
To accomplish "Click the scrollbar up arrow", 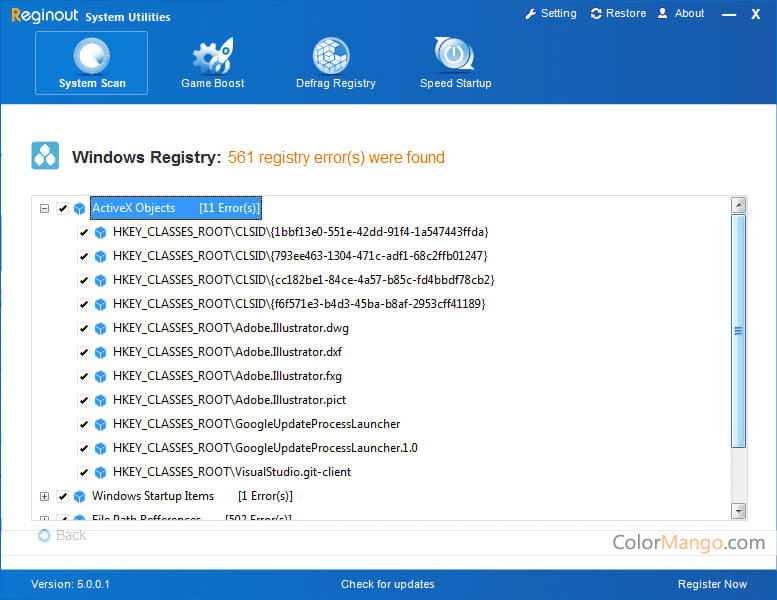I will pos(738,205).
